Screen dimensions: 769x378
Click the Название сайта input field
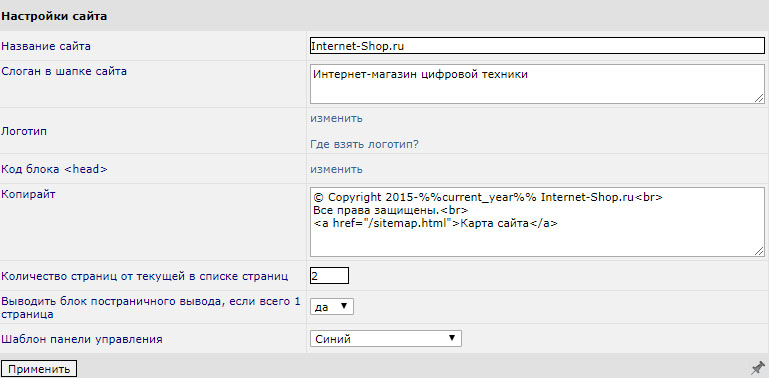[537, 46]
